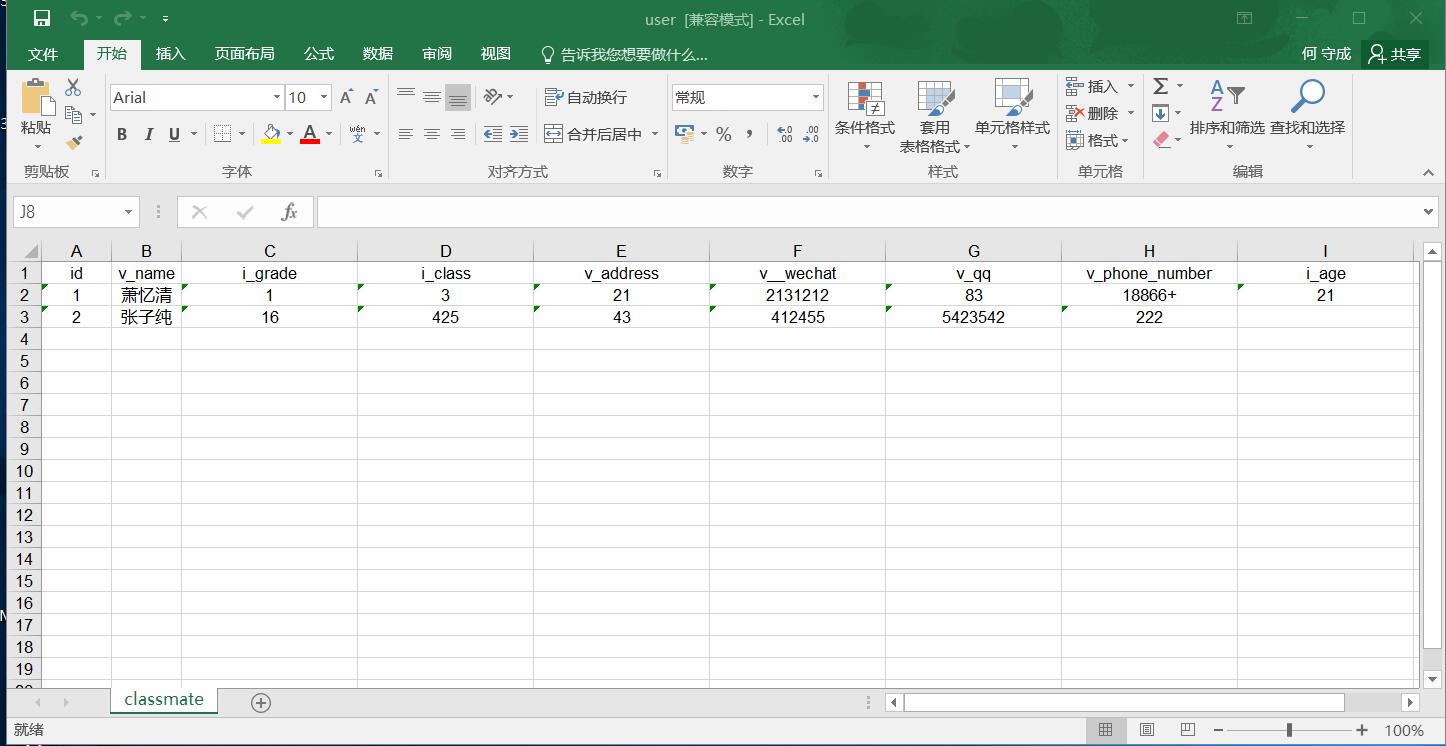Viewport: 1446px width, 746px height.
Task: Open 单元格样式 cell styles
Action: point(1012,116)
